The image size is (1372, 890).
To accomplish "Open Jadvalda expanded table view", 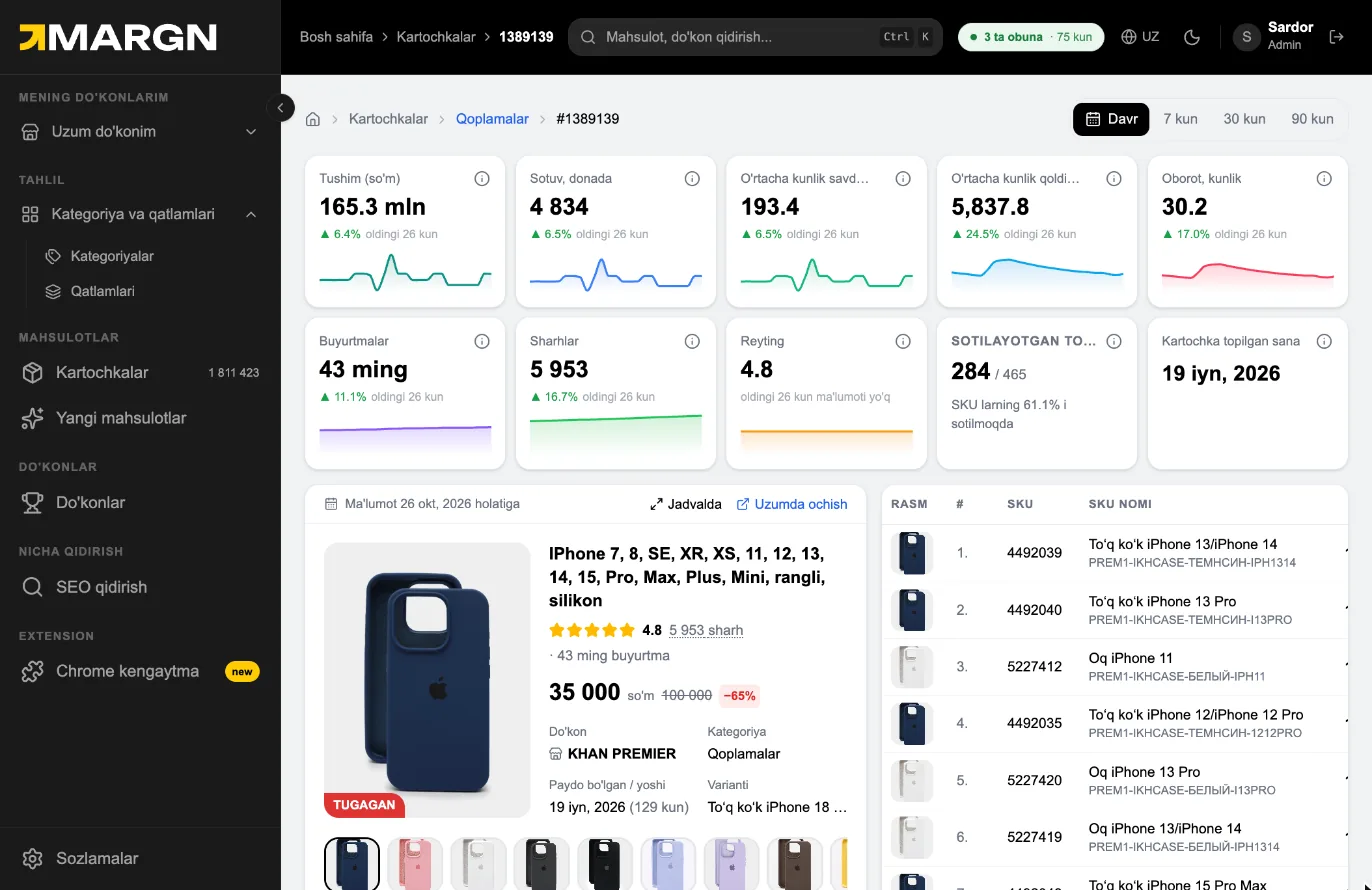I will [x=686, y=504].
